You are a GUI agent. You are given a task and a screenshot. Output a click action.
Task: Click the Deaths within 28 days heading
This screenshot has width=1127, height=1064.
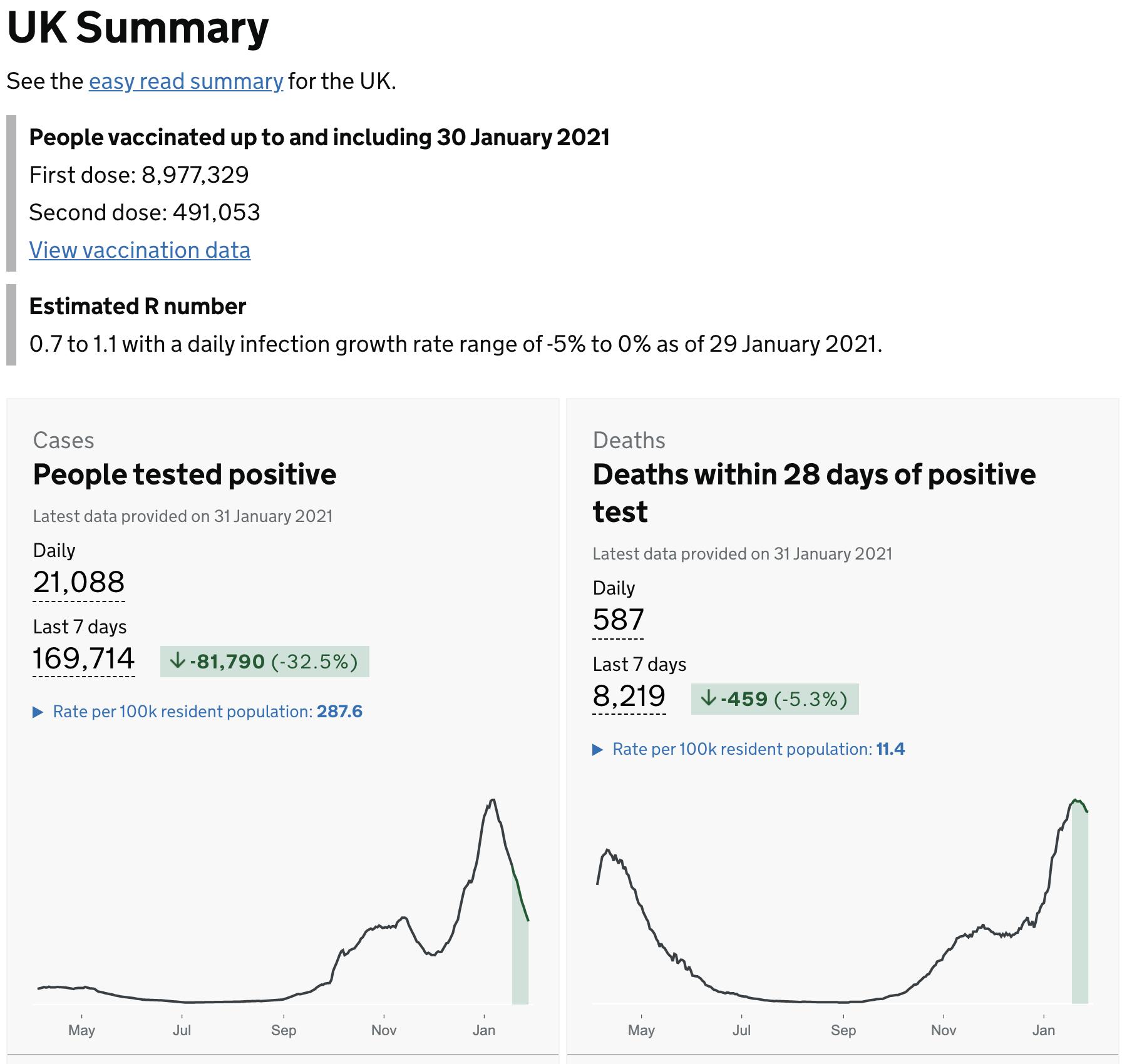(x=814, y=493)
